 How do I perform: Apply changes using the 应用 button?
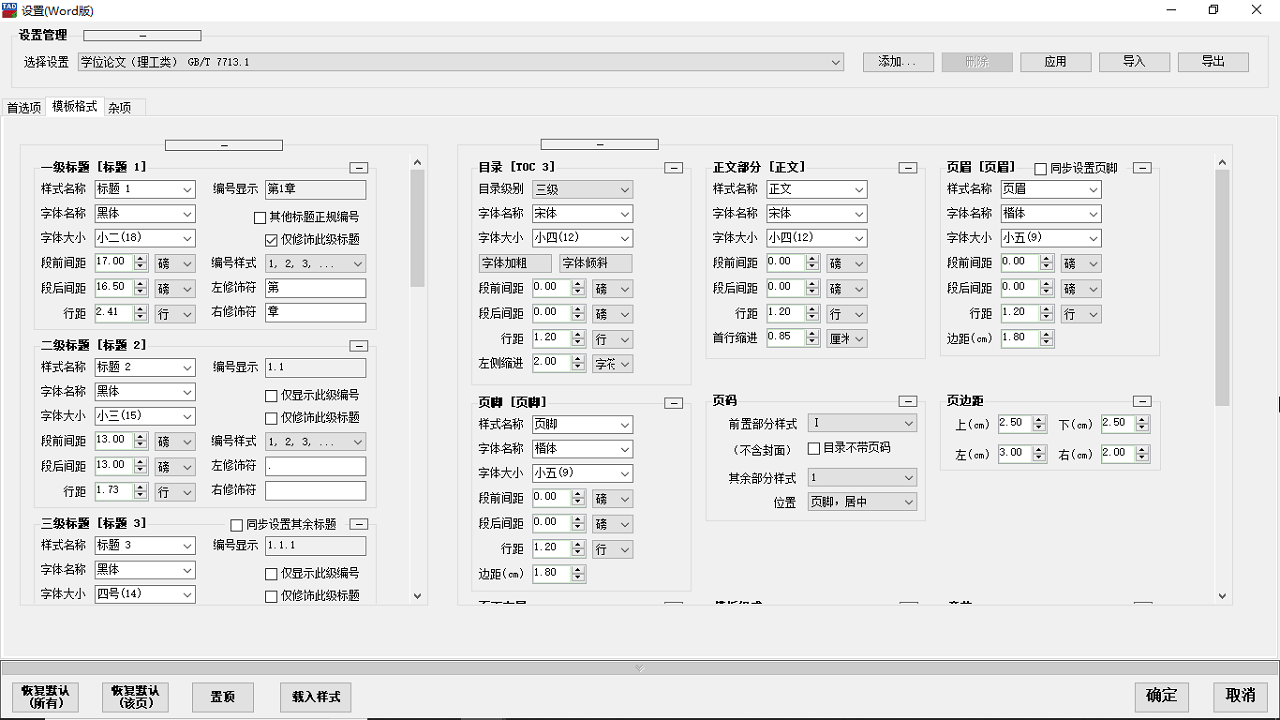(x=1055, y=61)
